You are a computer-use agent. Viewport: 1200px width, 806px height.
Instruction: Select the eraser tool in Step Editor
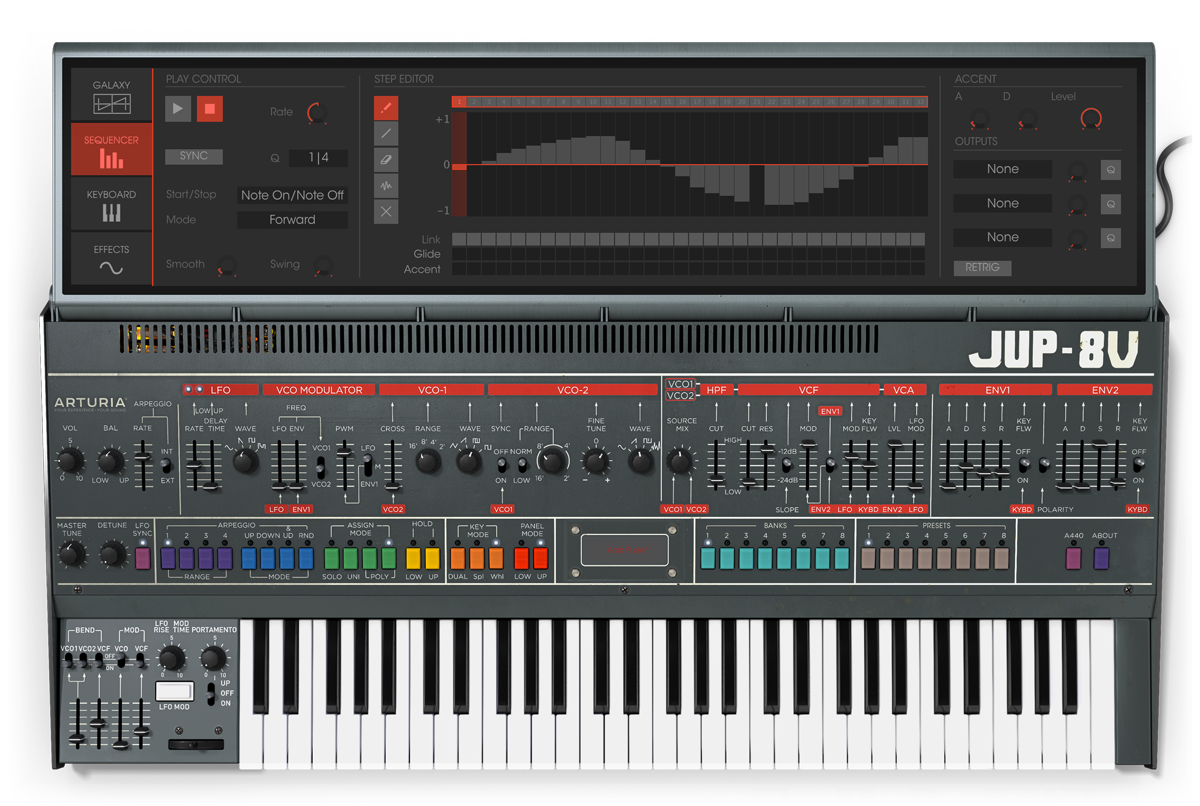[x=386, y=158]
